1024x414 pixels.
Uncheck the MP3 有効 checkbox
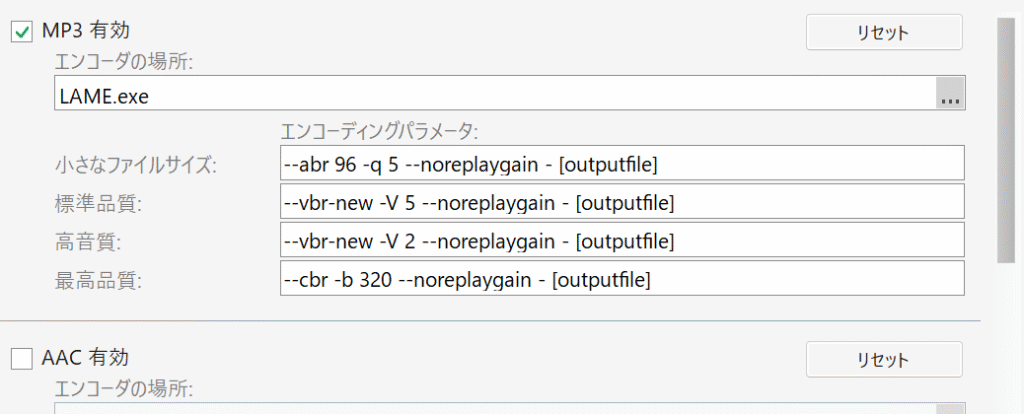(x=22, y=33)
